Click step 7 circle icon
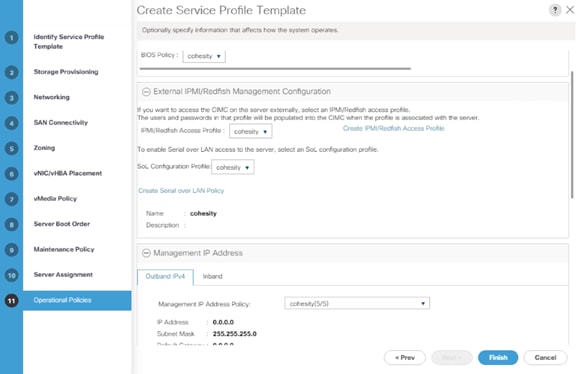The width and height of the screenshot is (578, 374). [x=11, y=199]
